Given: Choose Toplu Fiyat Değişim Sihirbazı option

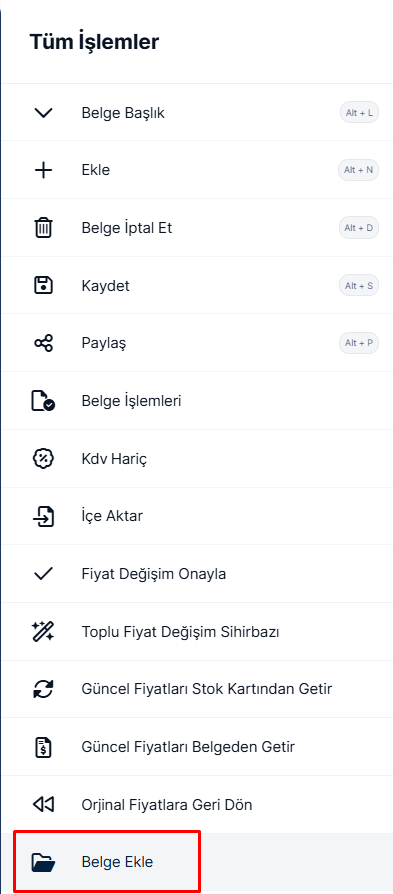Looking at the screenshot, I should (197, 632).
